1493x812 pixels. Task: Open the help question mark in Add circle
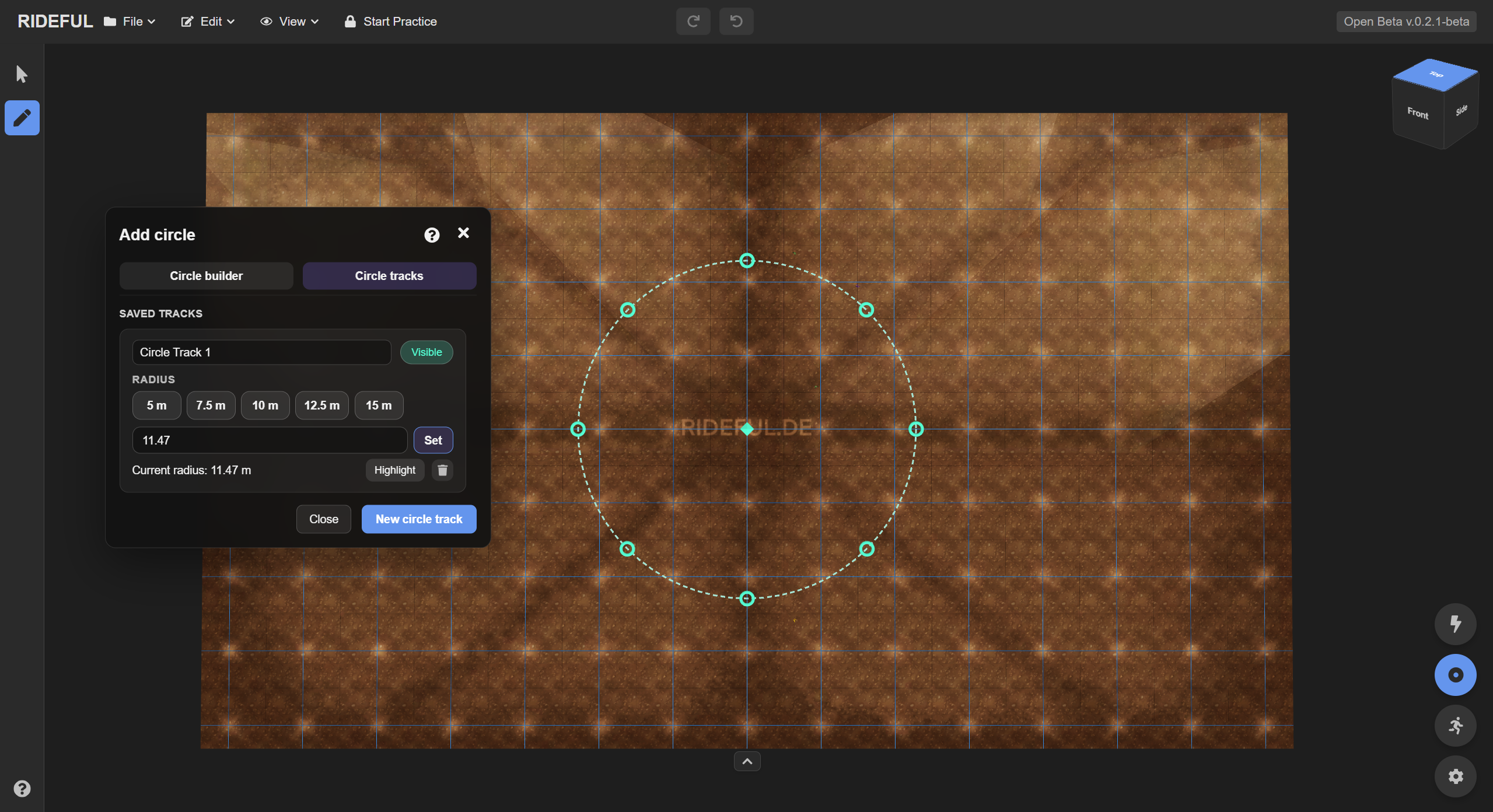[x=431, y=235]
